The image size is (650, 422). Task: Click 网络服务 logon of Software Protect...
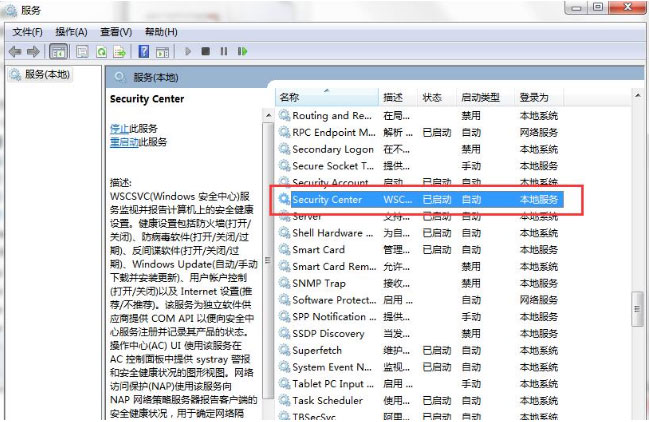539,300
